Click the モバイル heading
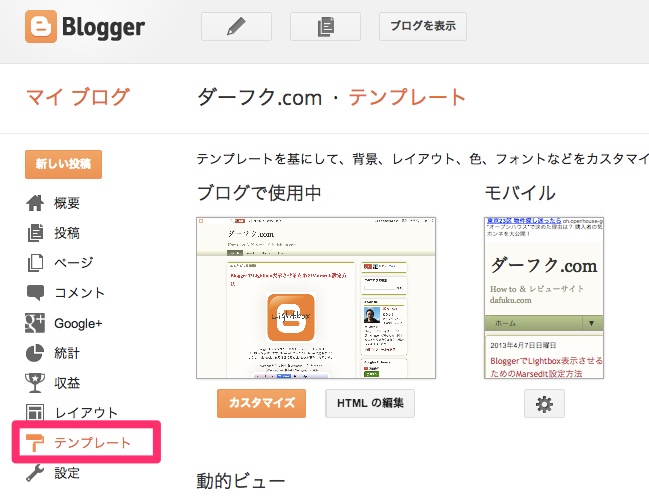Screen dimensions: 649x500 [520, 193]
